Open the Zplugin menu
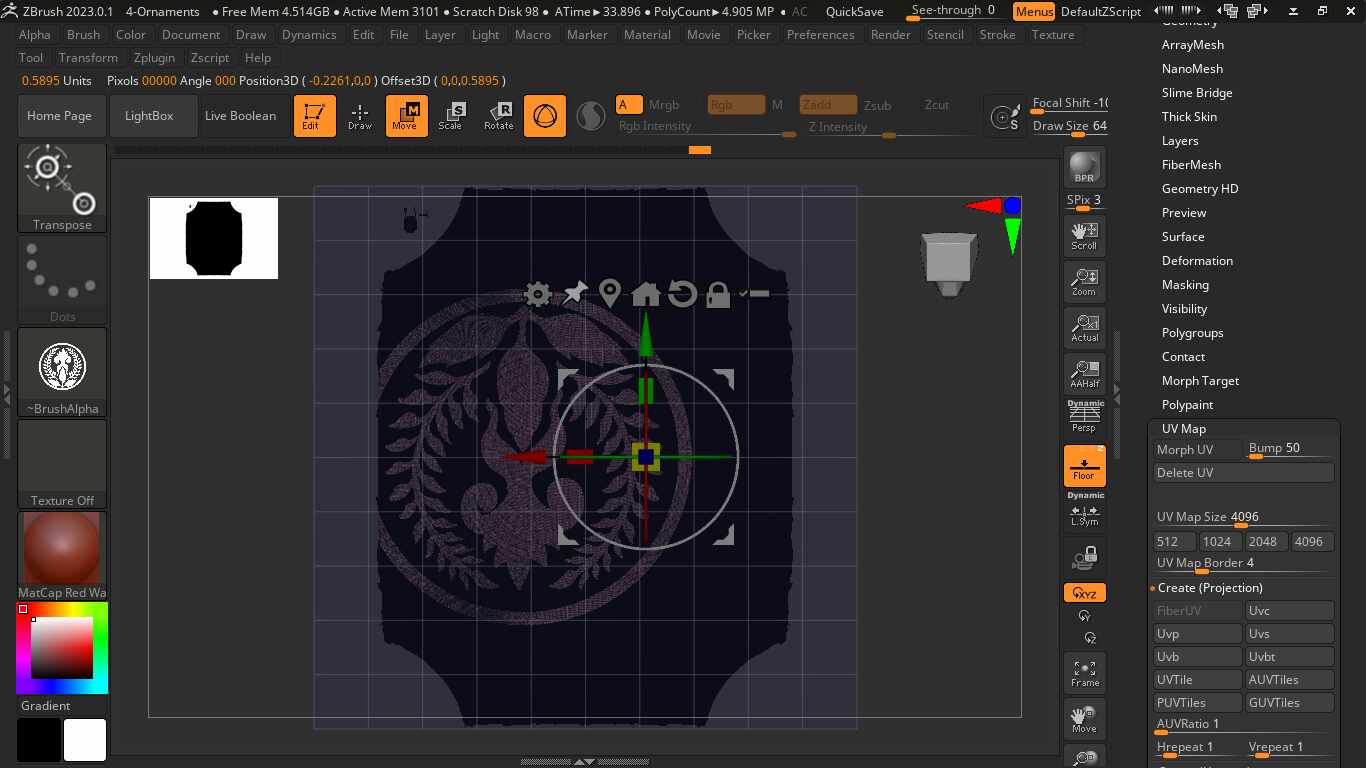 pyautogui.click(x=154, y=58)
